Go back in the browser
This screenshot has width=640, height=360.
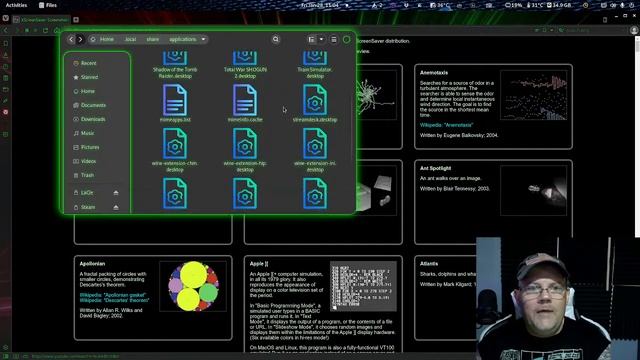pyautogui.click(x=6, y=31)
